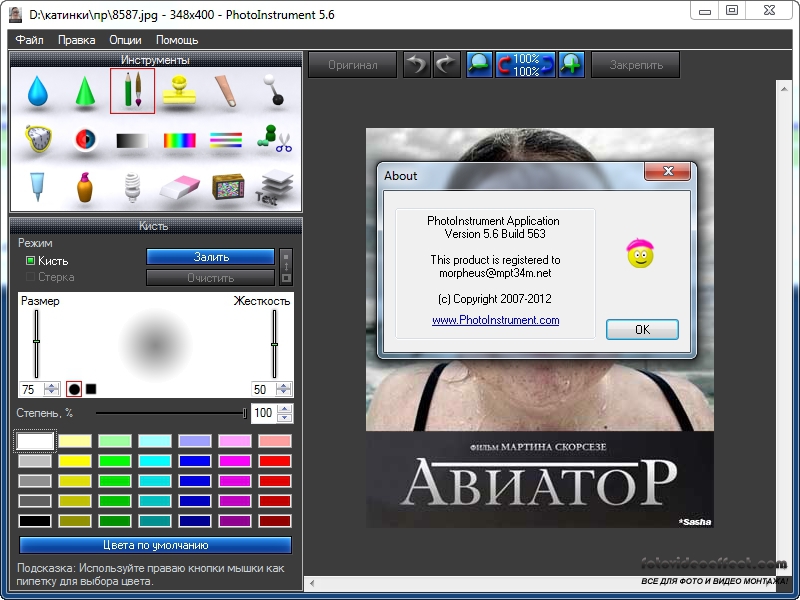Screen dimensions: 800x600
Task: Decrease Жесткость value with down spinner
Action: [284, 392]
